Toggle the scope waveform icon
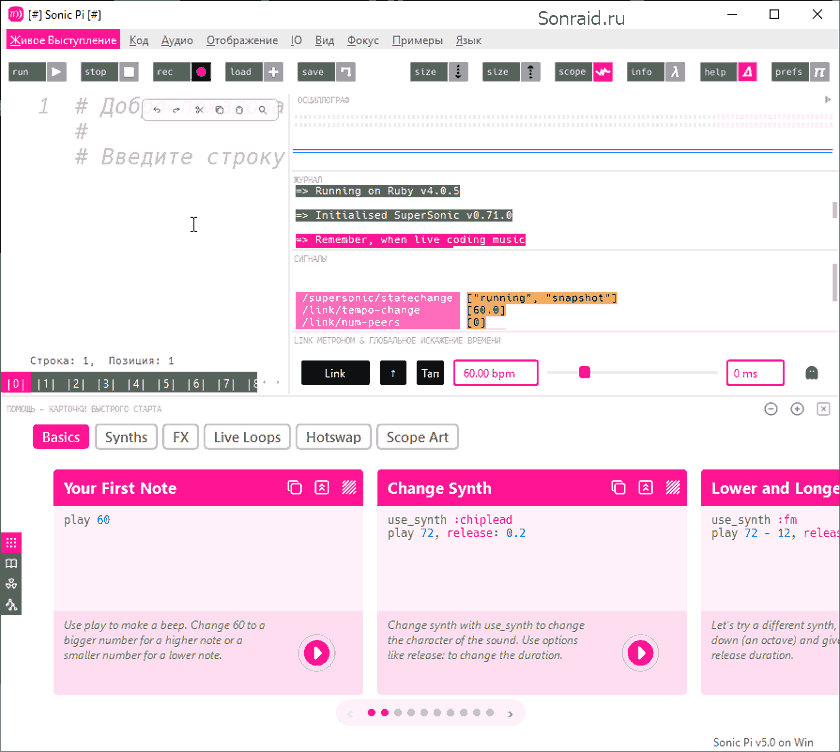 603,72
